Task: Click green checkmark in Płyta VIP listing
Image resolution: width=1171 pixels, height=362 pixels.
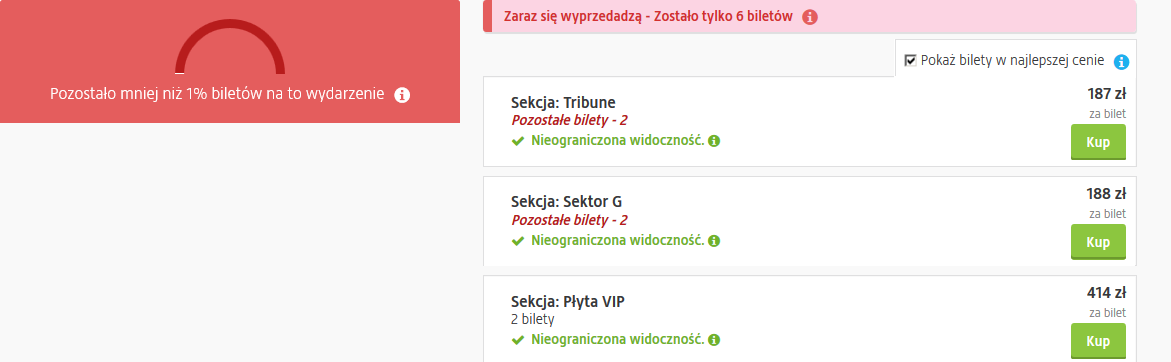Action: [x=518, y=340]
